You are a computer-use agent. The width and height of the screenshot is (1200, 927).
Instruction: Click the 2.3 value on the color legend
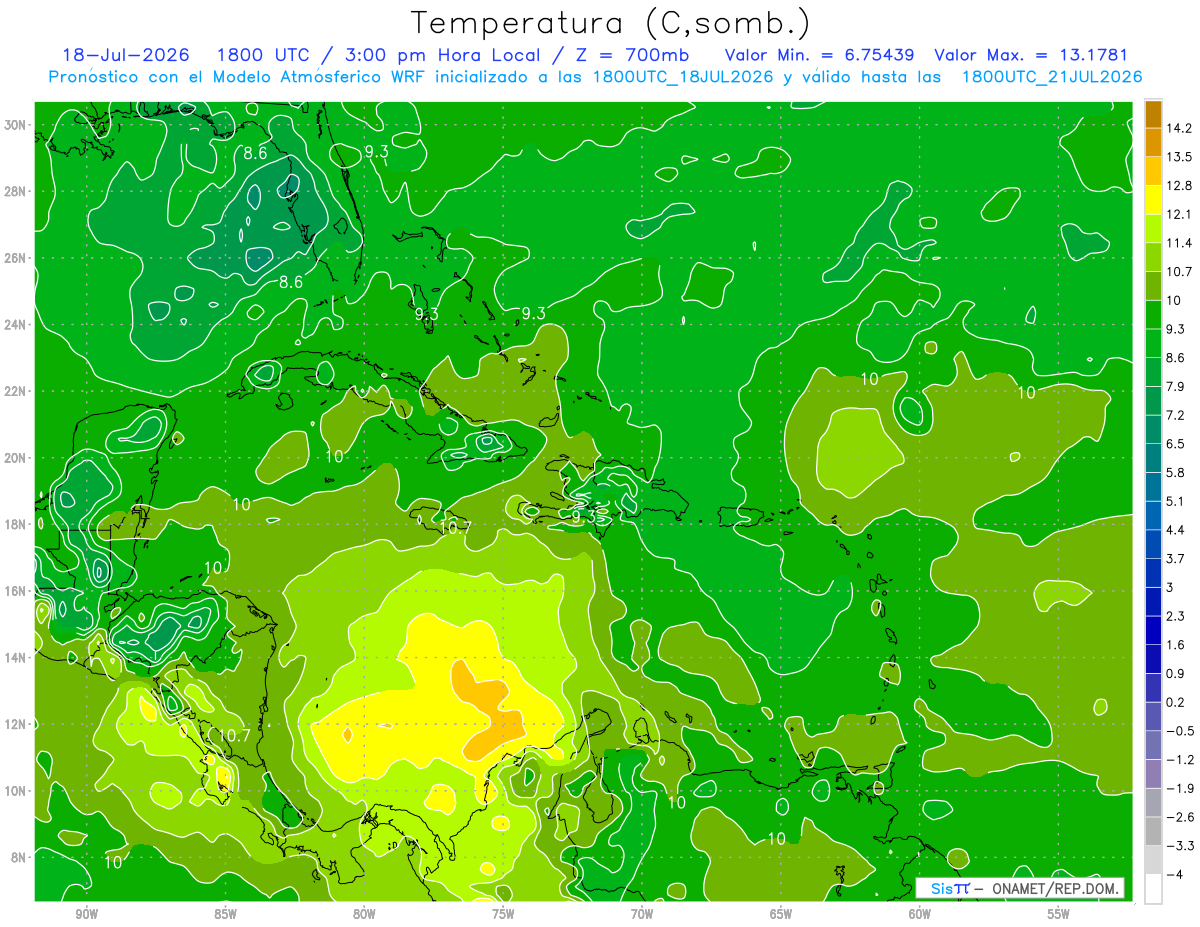click(1176, 616)
